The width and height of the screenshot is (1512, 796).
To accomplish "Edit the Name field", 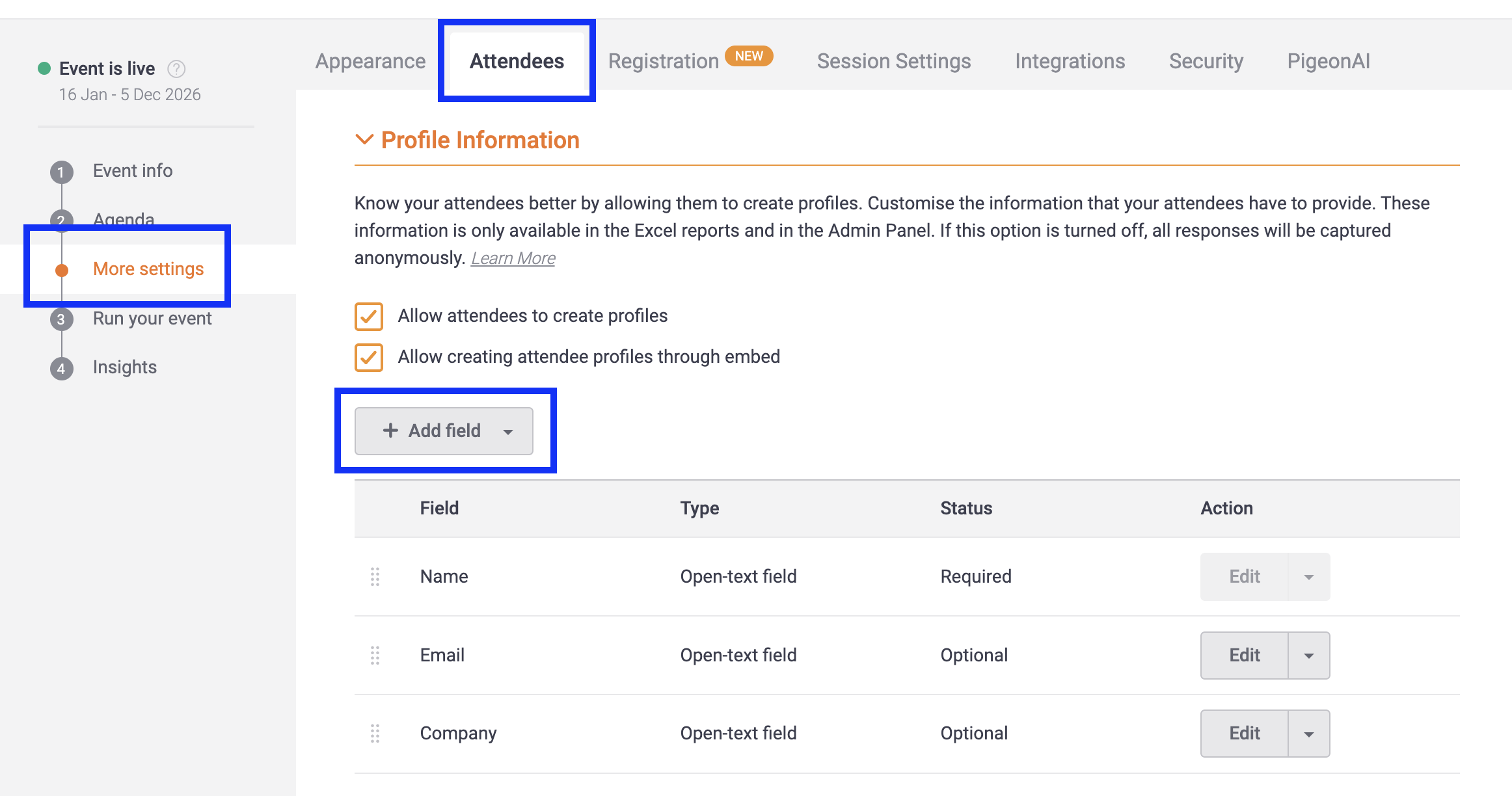I will [1245, 577].
